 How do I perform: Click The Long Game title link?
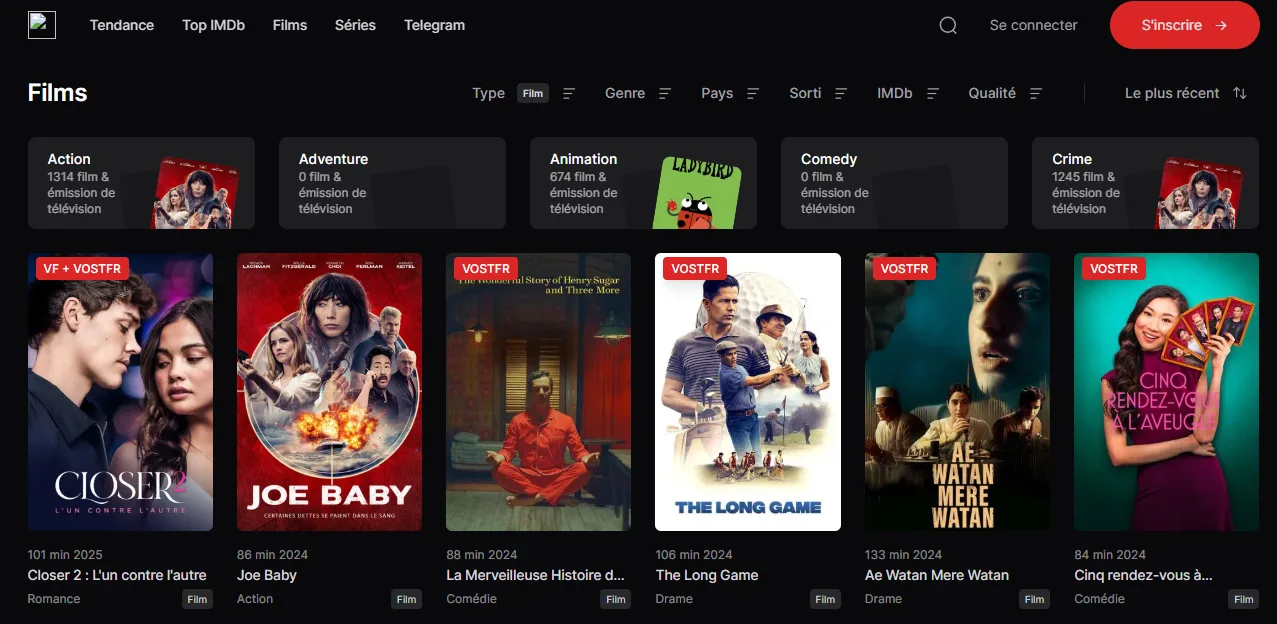point(707,575)
